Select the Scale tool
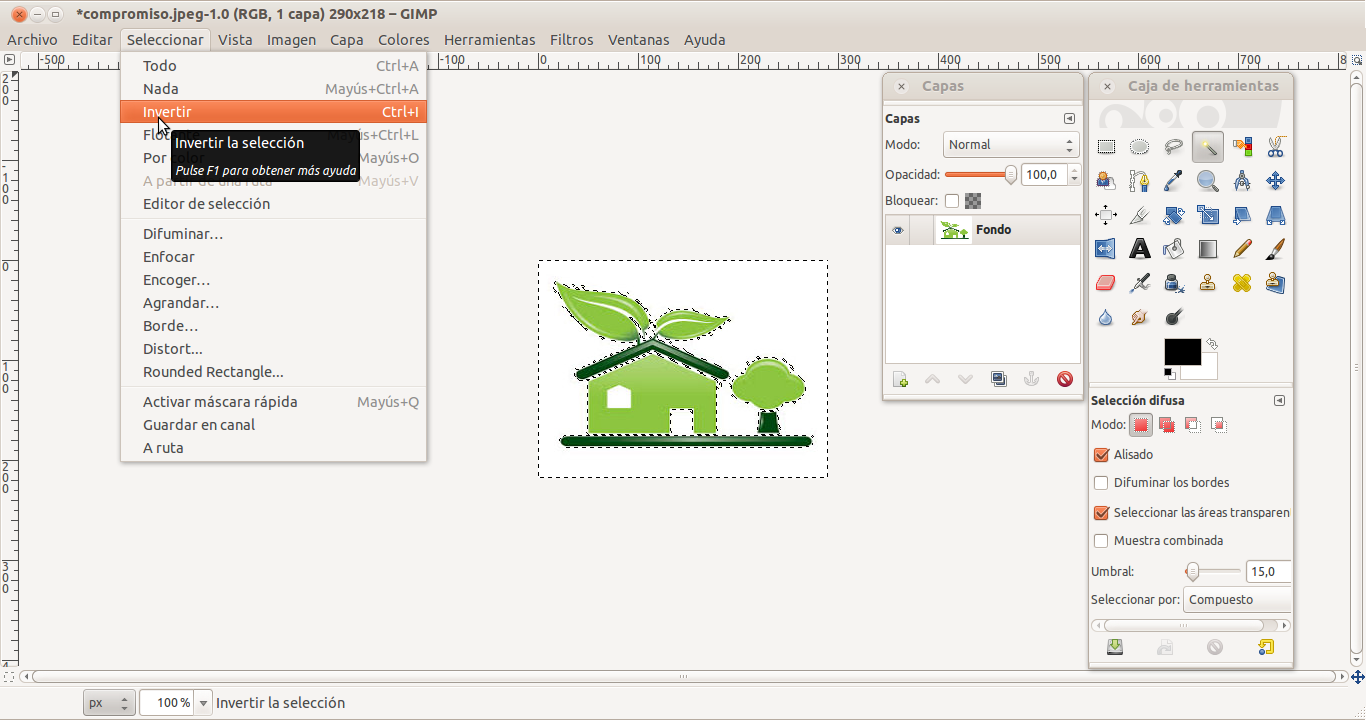Viewport: 1366px width, 720px height. coord(1208,215)
